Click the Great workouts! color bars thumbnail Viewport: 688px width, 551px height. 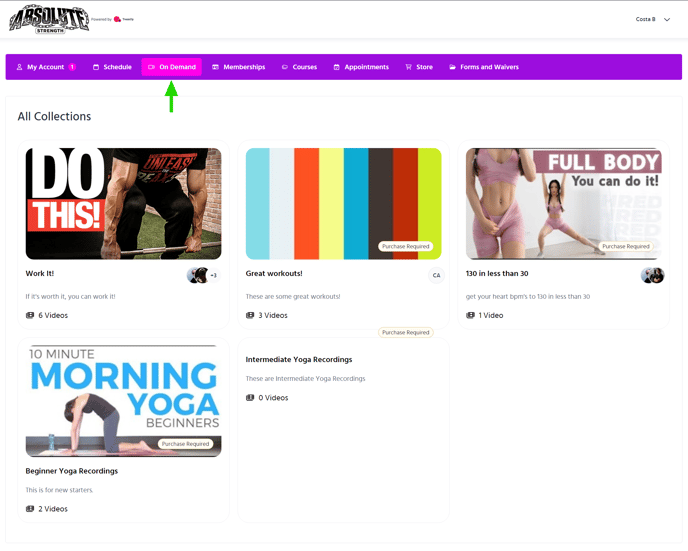[x=343, y=203]
